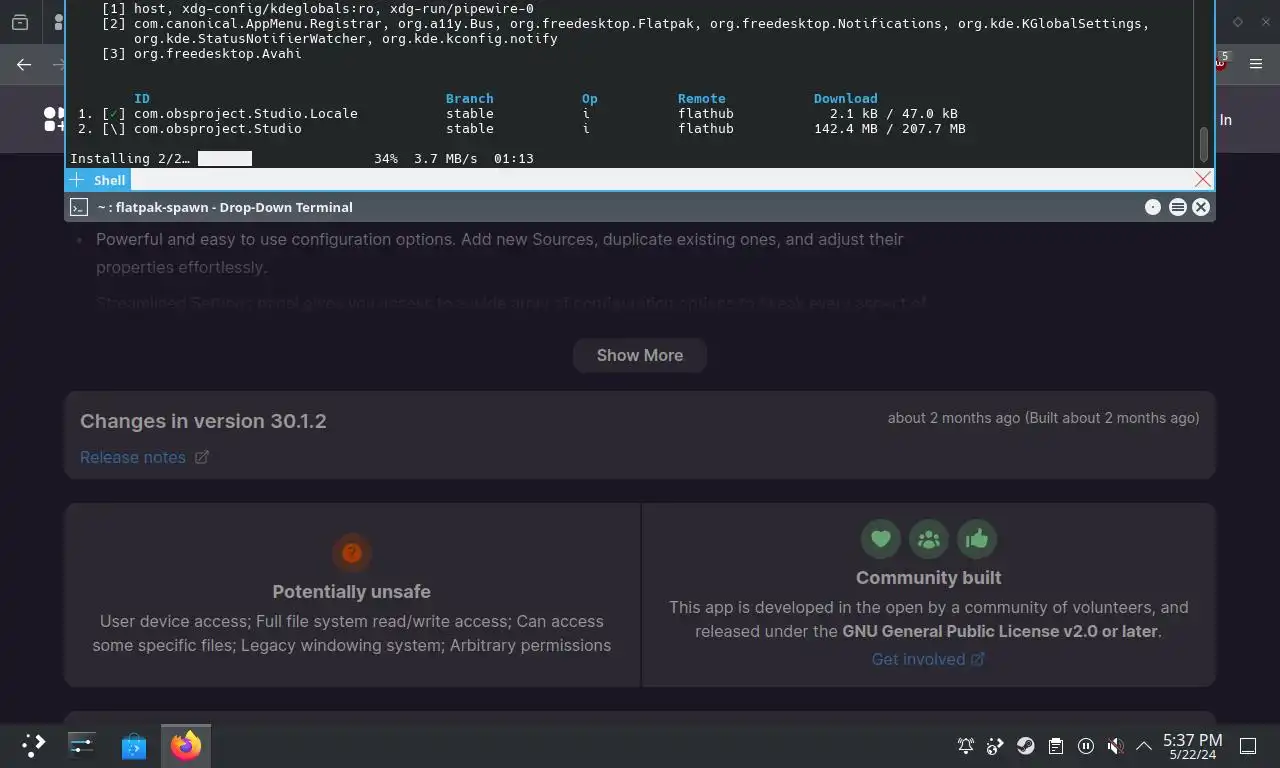Open the notifications bell in tray
The height and width of the screenshot is (768, 1280).
966,746
